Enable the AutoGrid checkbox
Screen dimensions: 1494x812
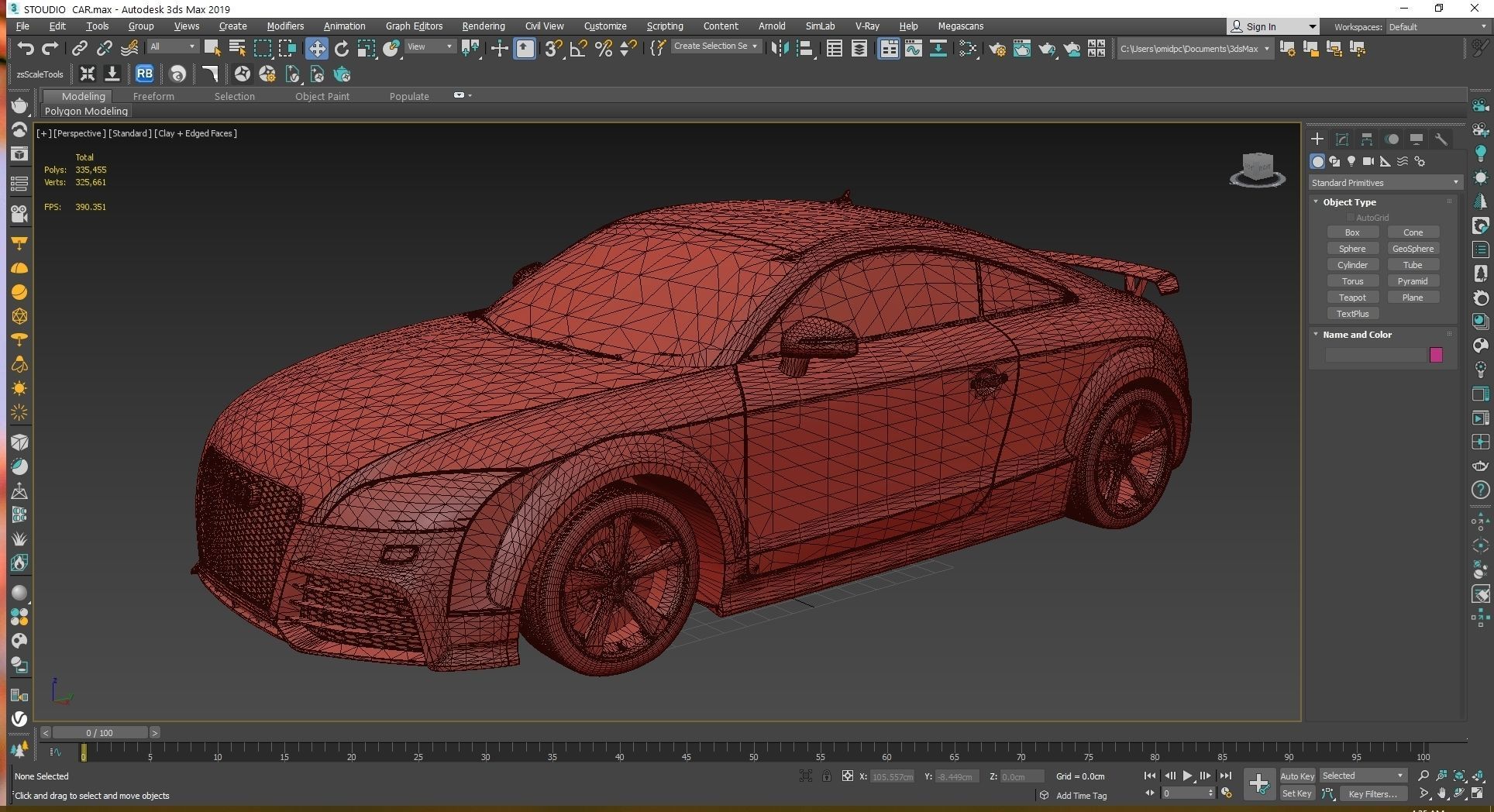[x=1351, y=218]
